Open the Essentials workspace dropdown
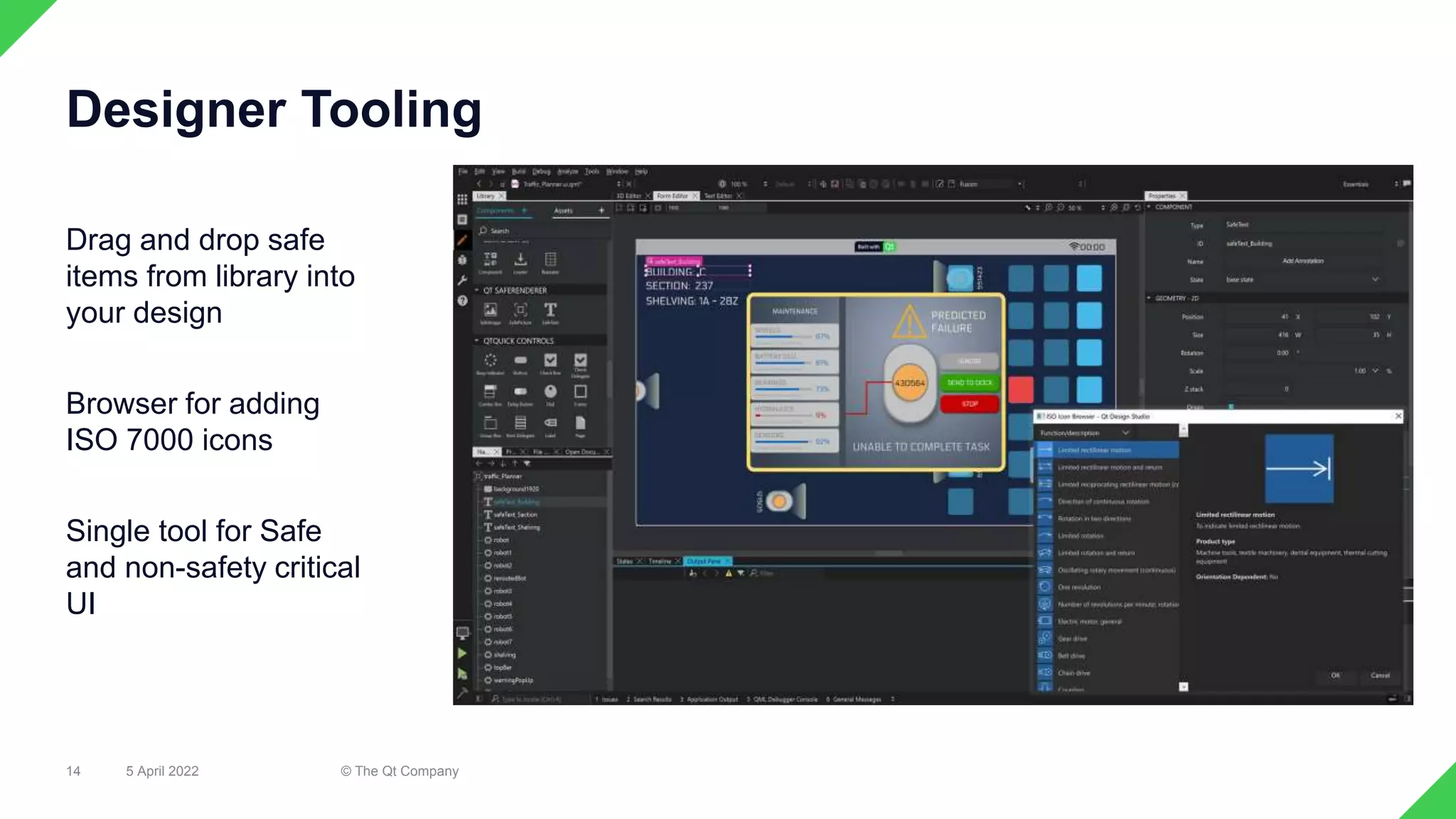Image resolution: width=1456 pixels, height=819 pixels. 1369,184
